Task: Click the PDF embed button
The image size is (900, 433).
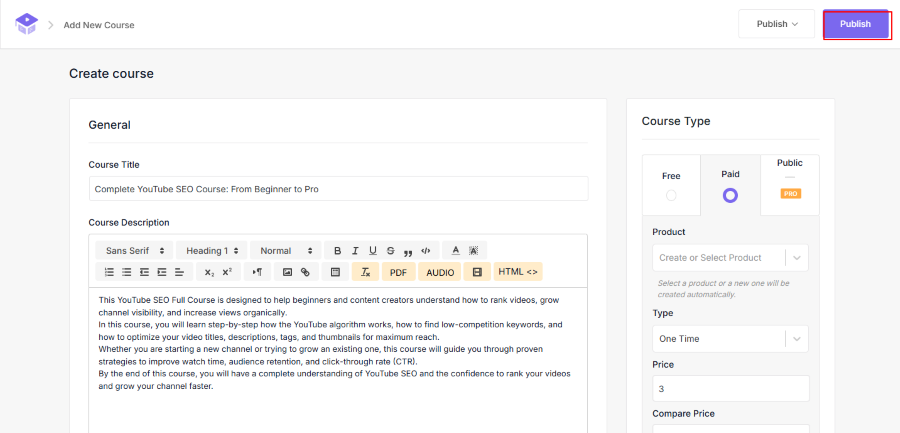Action: pyautogui.click(x=398, y=272)
